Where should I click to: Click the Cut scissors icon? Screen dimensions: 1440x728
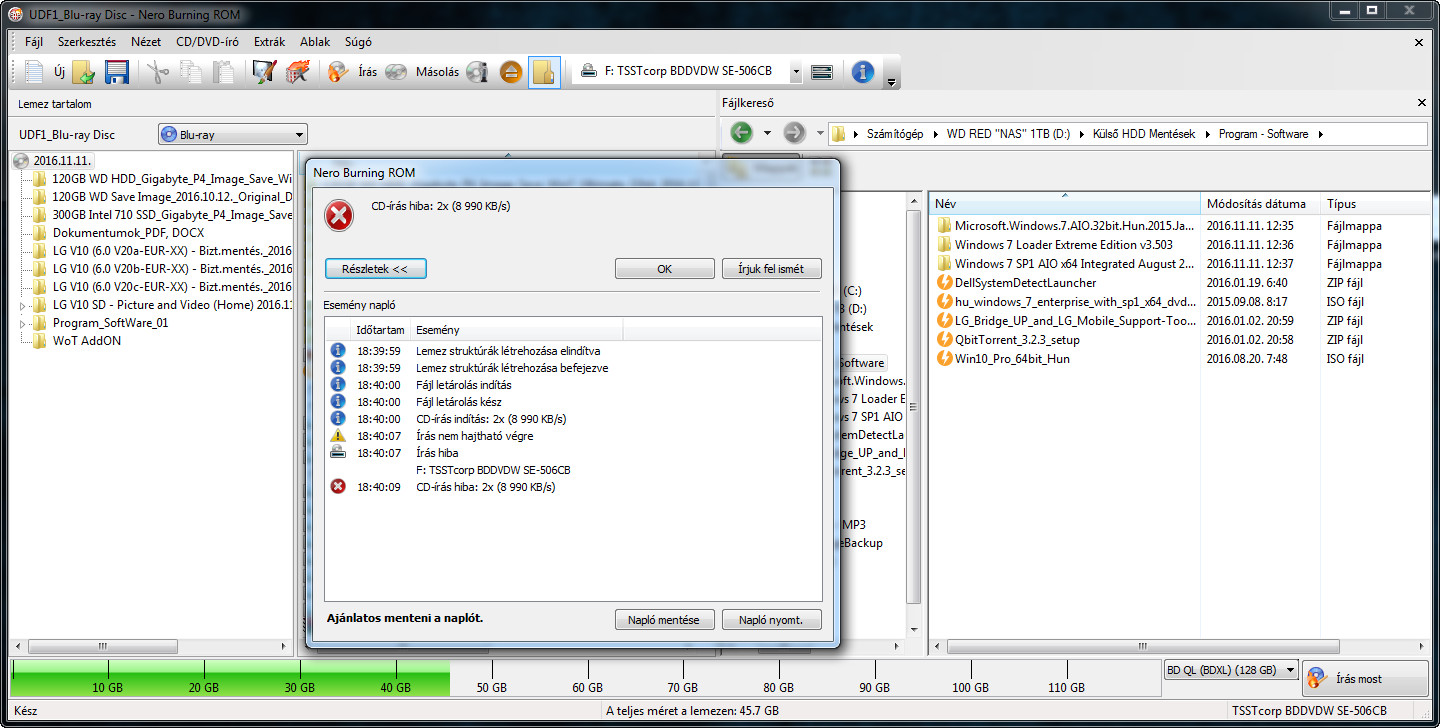click(x=158, y=72)
